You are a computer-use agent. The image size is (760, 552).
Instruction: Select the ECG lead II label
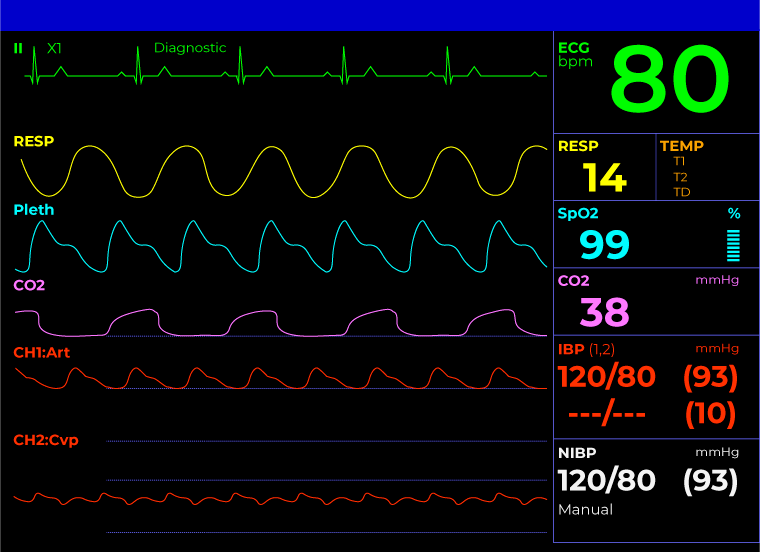(18, 48)
